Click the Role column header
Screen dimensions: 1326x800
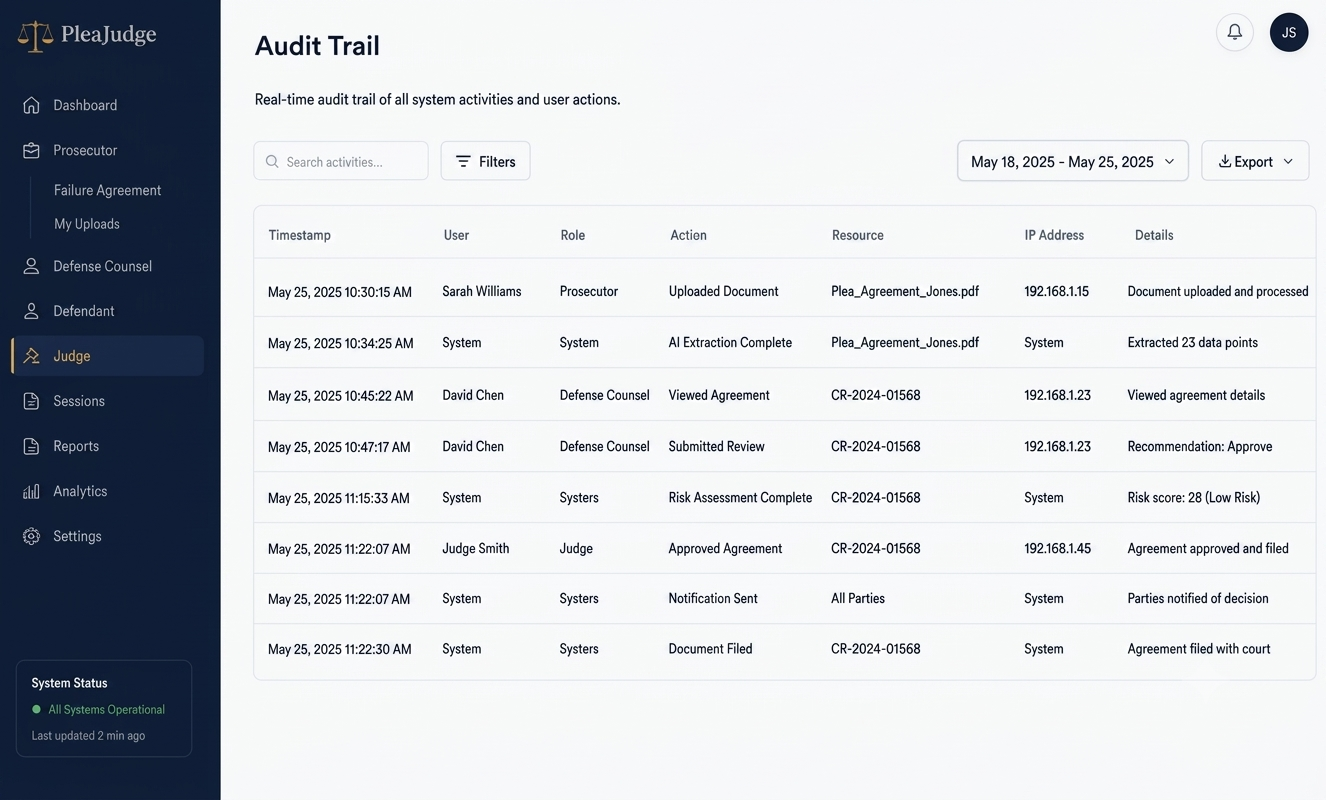coord(573,235)
